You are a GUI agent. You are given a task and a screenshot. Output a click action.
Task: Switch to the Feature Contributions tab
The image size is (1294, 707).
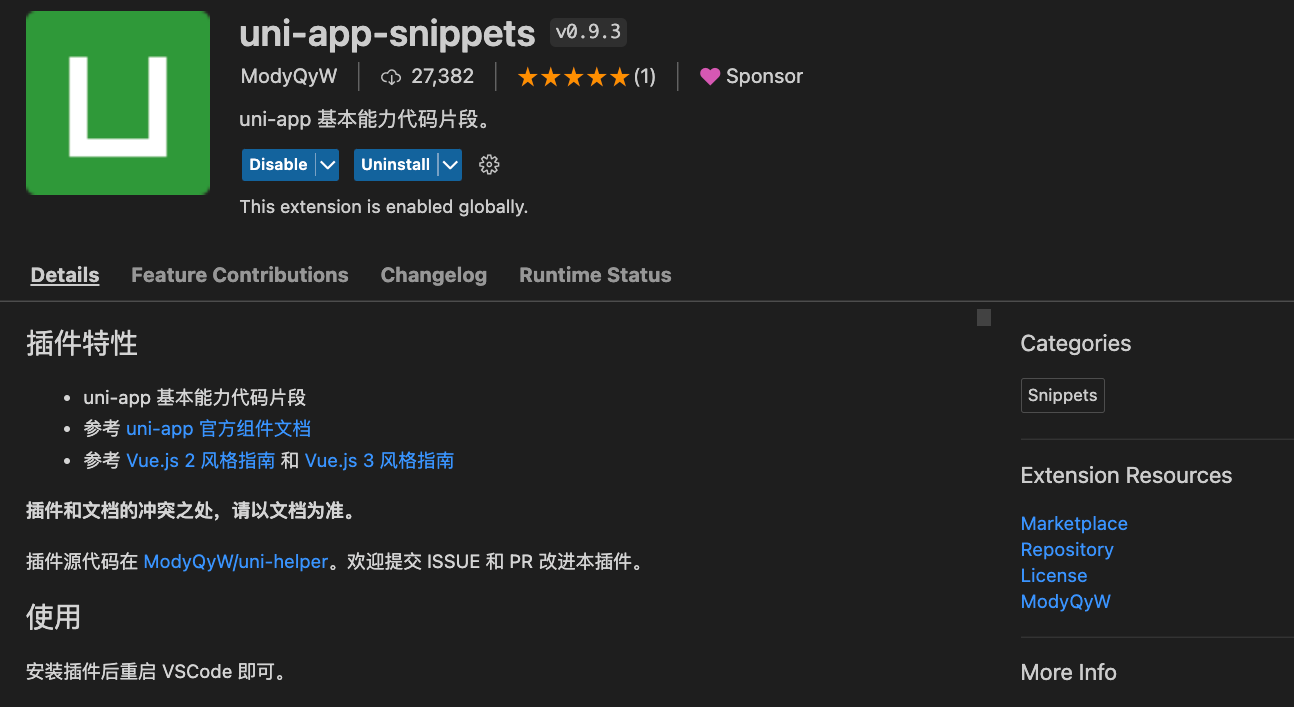(240, 275)
